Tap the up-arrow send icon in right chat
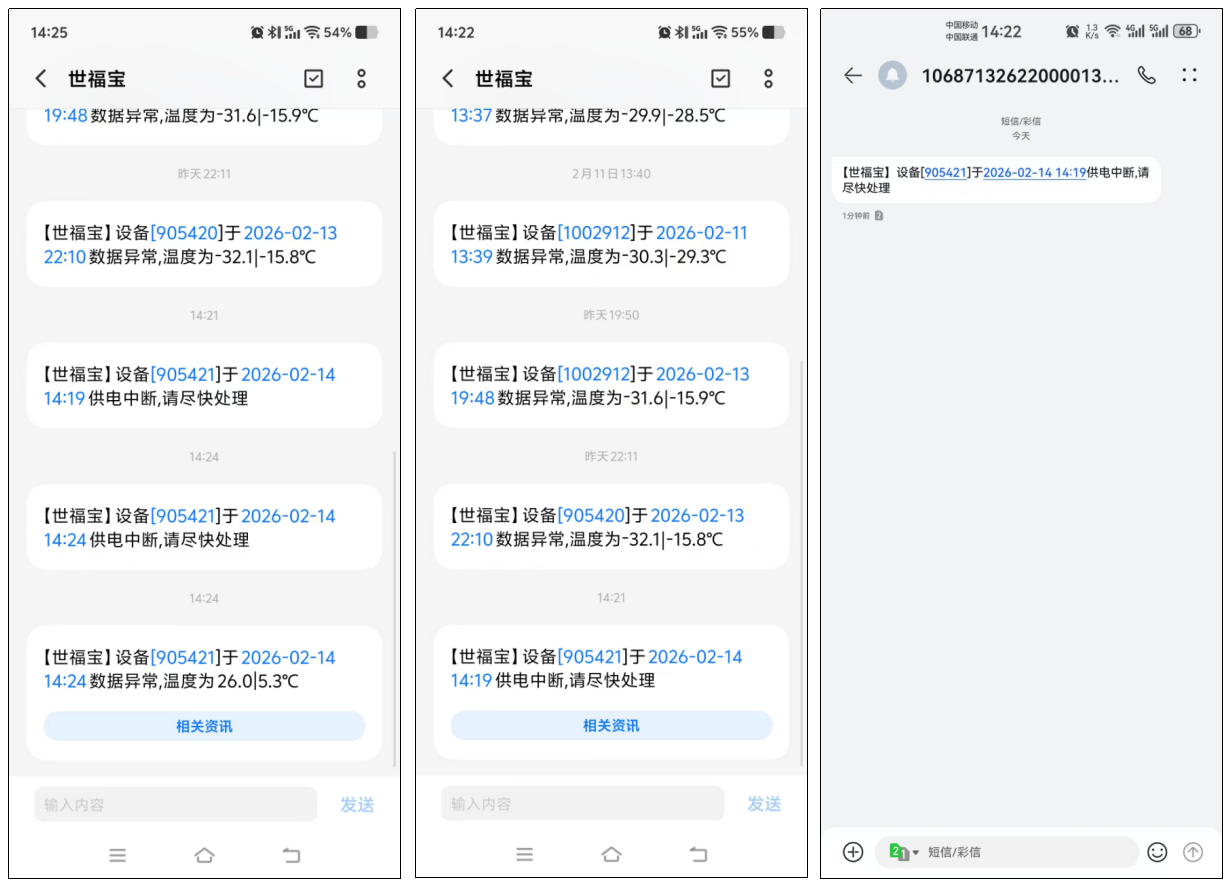This screenshot has height=886, width=1232. [1192, 852]
